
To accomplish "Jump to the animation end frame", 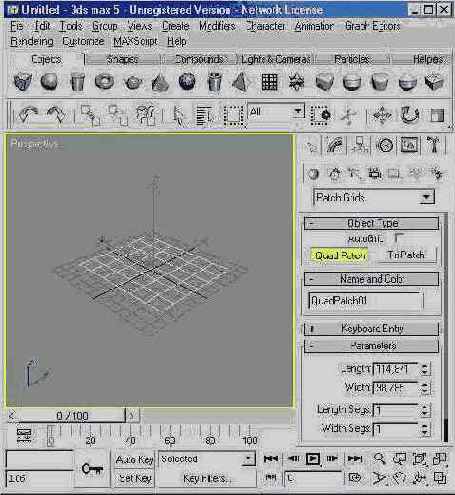I will click(x=355, y=459).
